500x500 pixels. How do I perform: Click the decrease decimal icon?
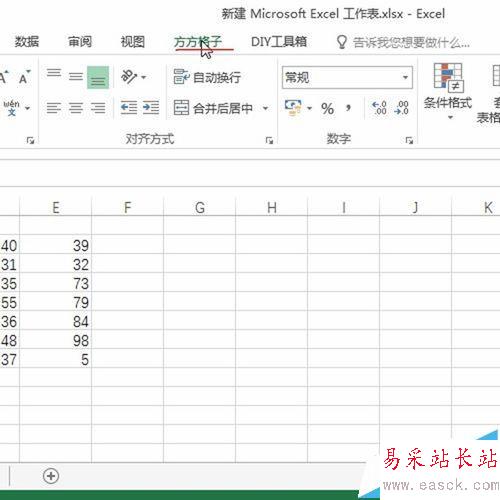[401, 108]
